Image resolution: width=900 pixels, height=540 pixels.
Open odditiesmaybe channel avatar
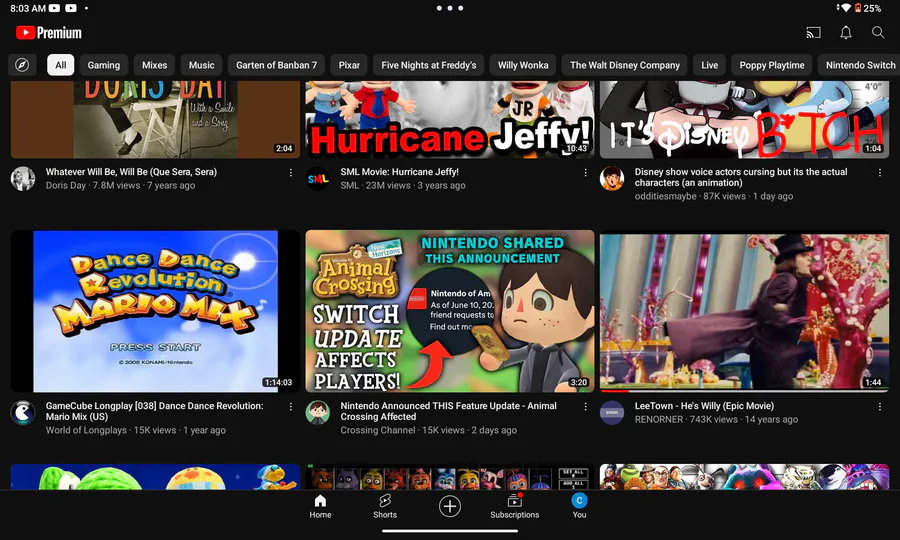(612, 178)
